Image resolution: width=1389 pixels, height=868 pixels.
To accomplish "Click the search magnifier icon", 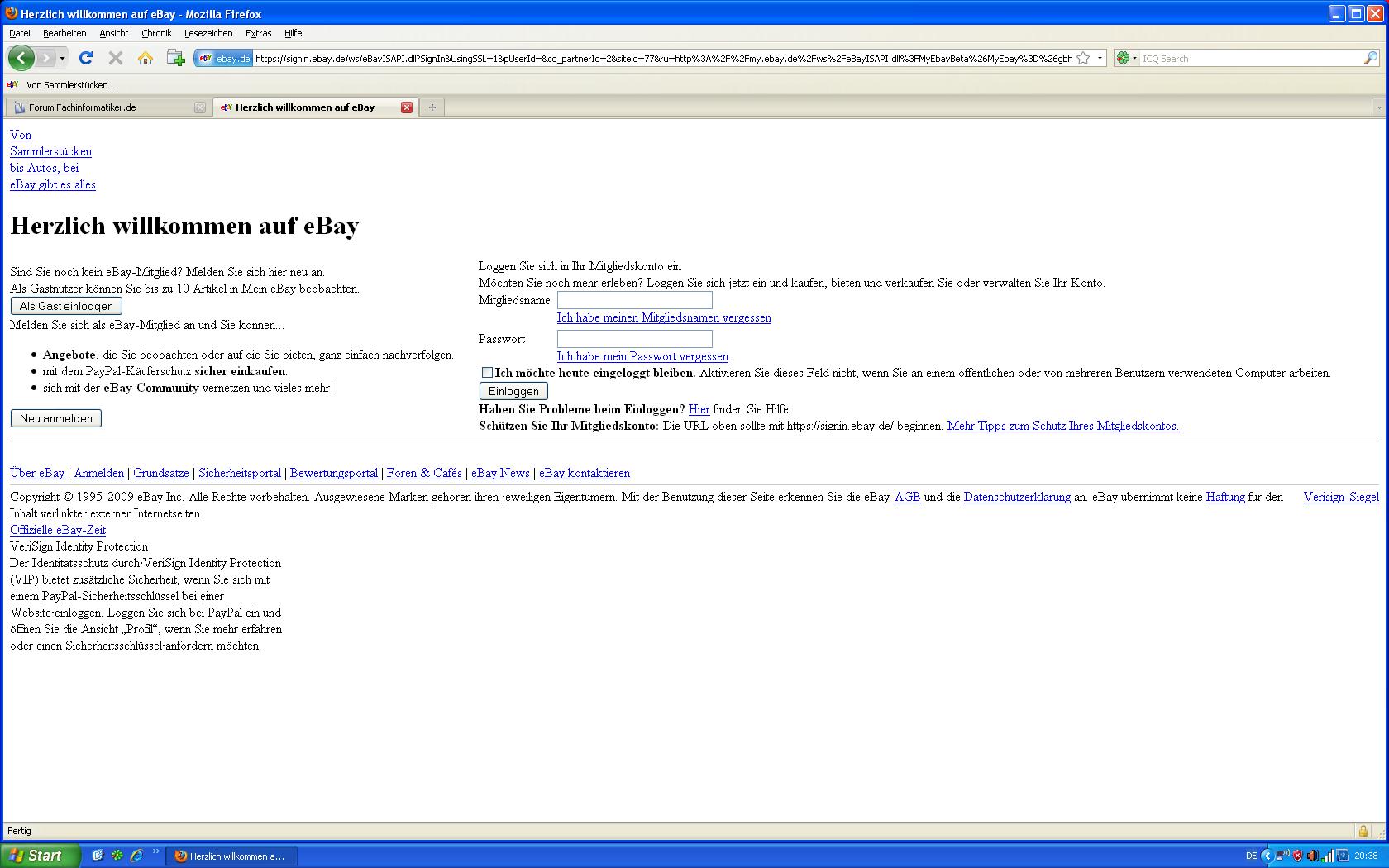I will (1370, 58).
